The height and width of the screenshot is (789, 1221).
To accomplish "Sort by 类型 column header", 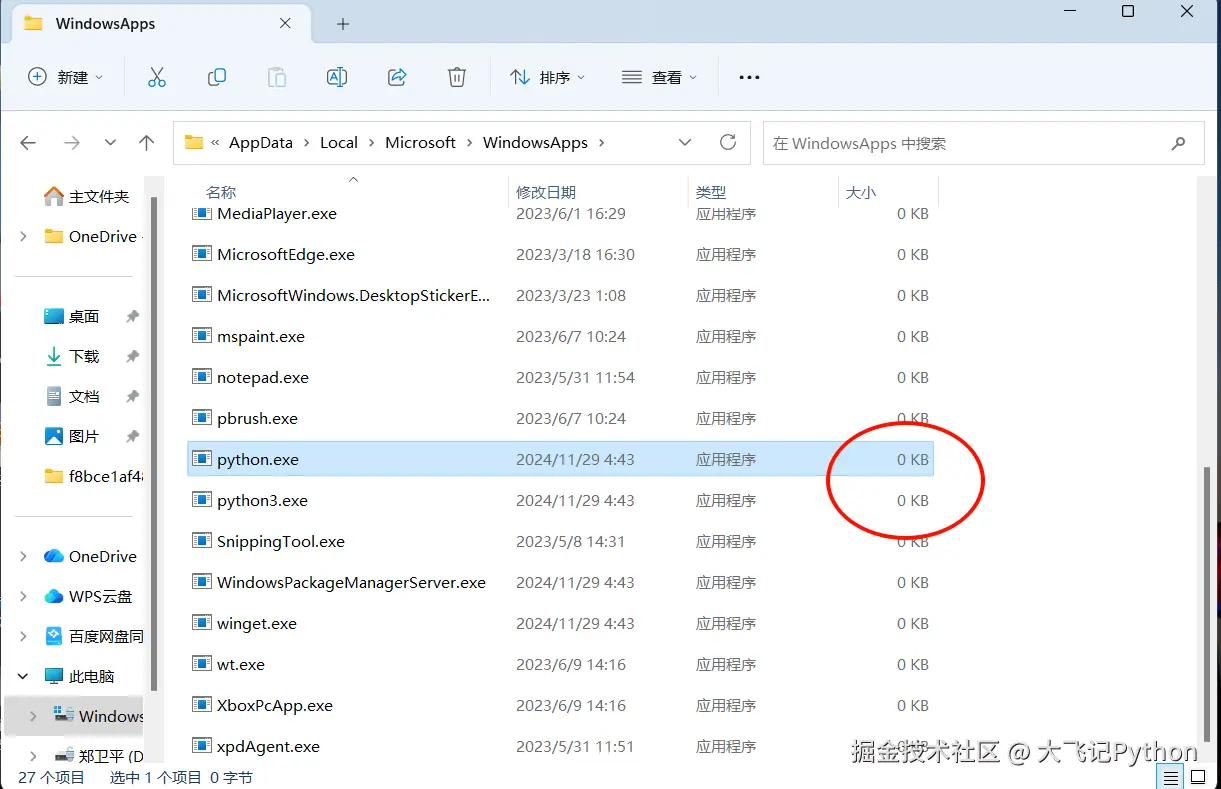I will click(711, 192).
